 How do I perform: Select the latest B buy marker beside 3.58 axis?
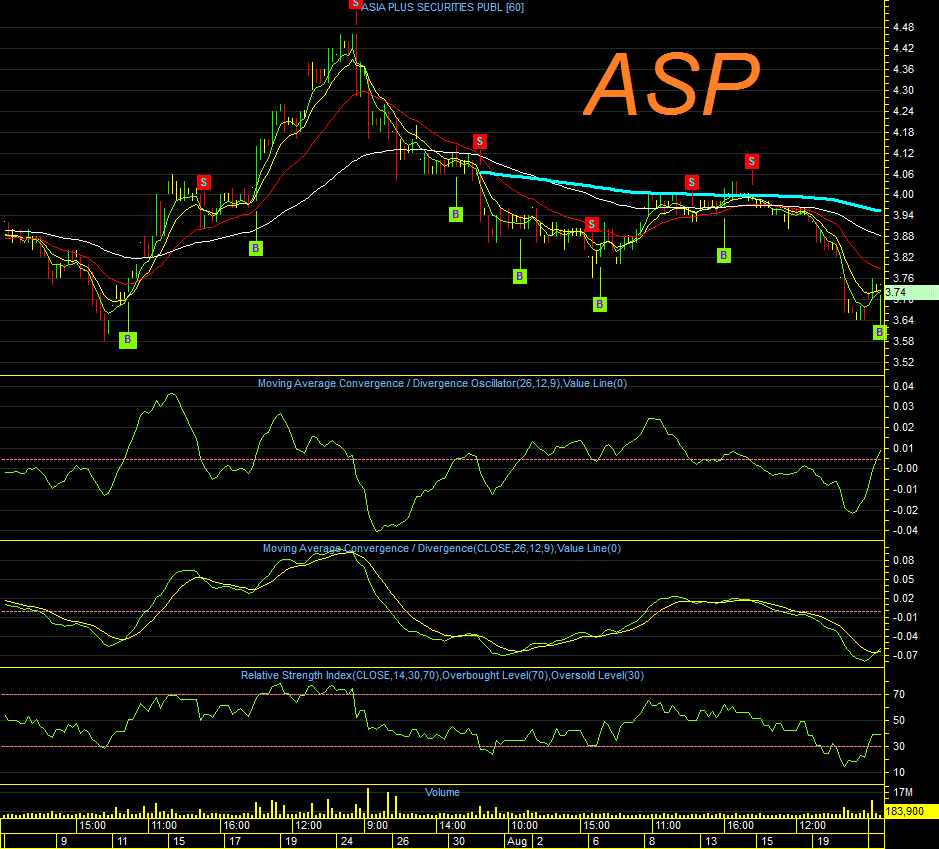(879, 332)
